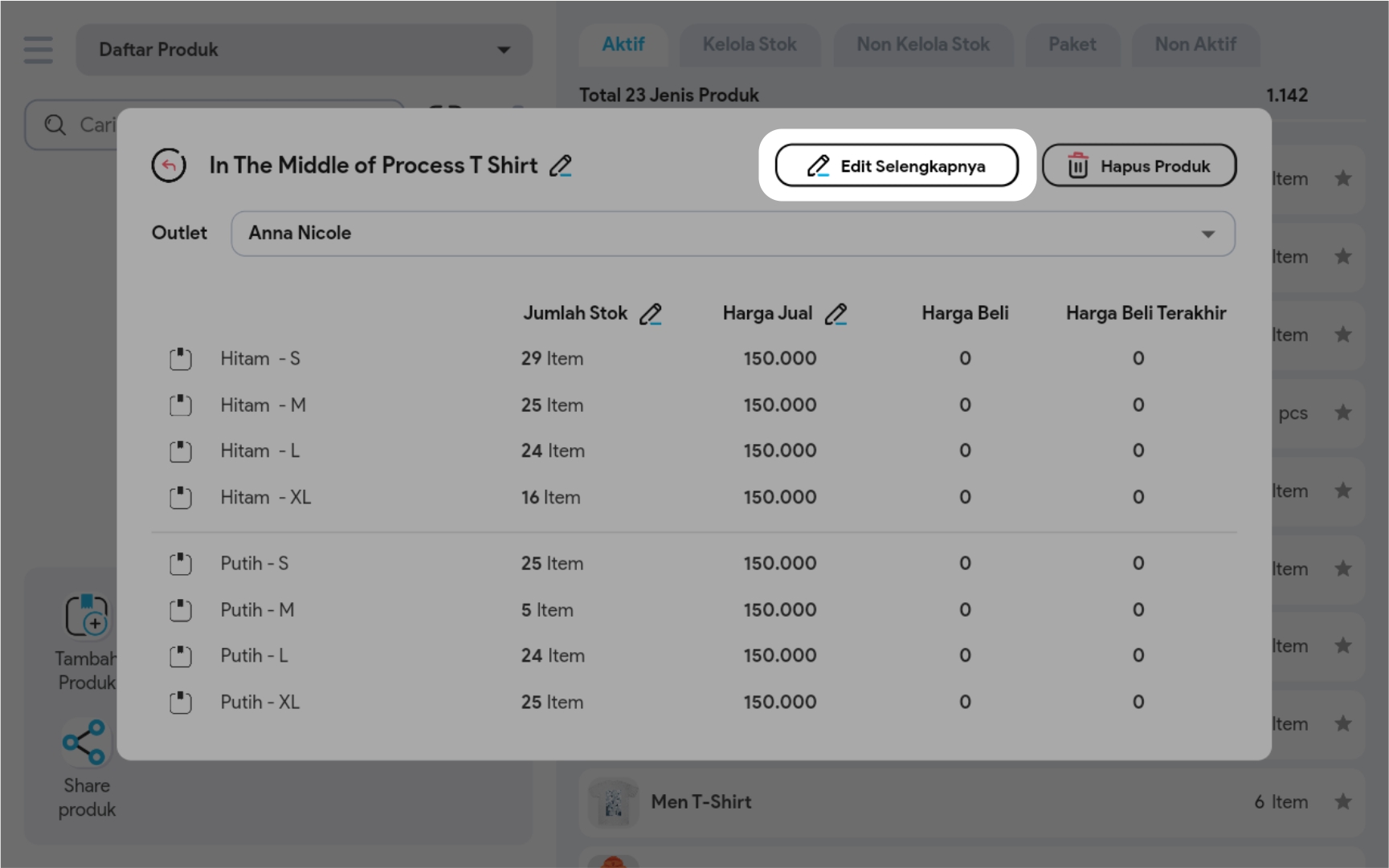This screenshot has height=868, width=1389.
Task: Open the hamburger menu icon
Action: point(38,50)
